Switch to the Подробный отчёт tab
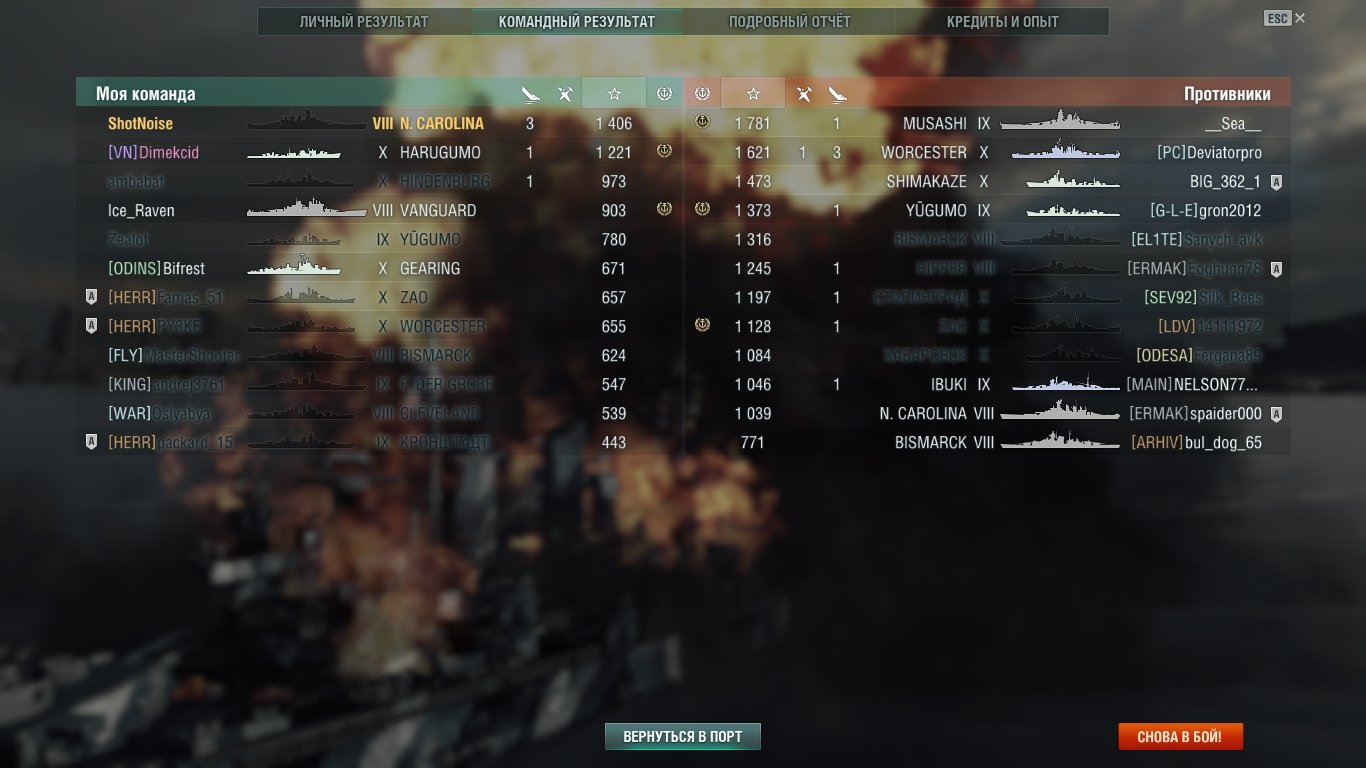 point(790,21)
